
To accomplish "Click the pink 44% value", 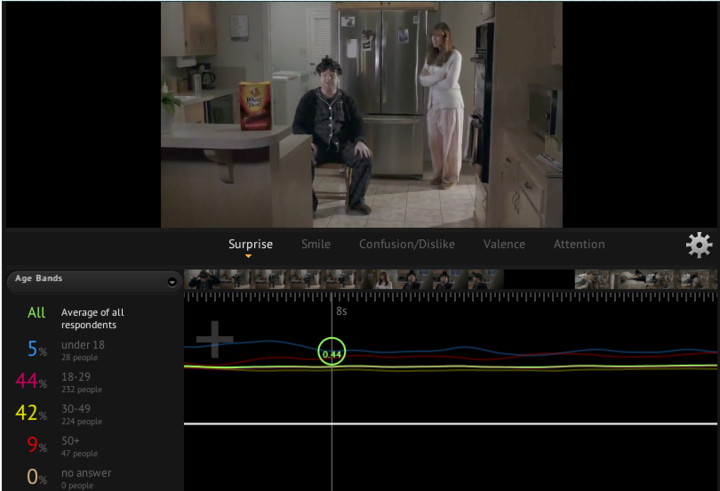I will pyautogui.click(x=31, y=381).
